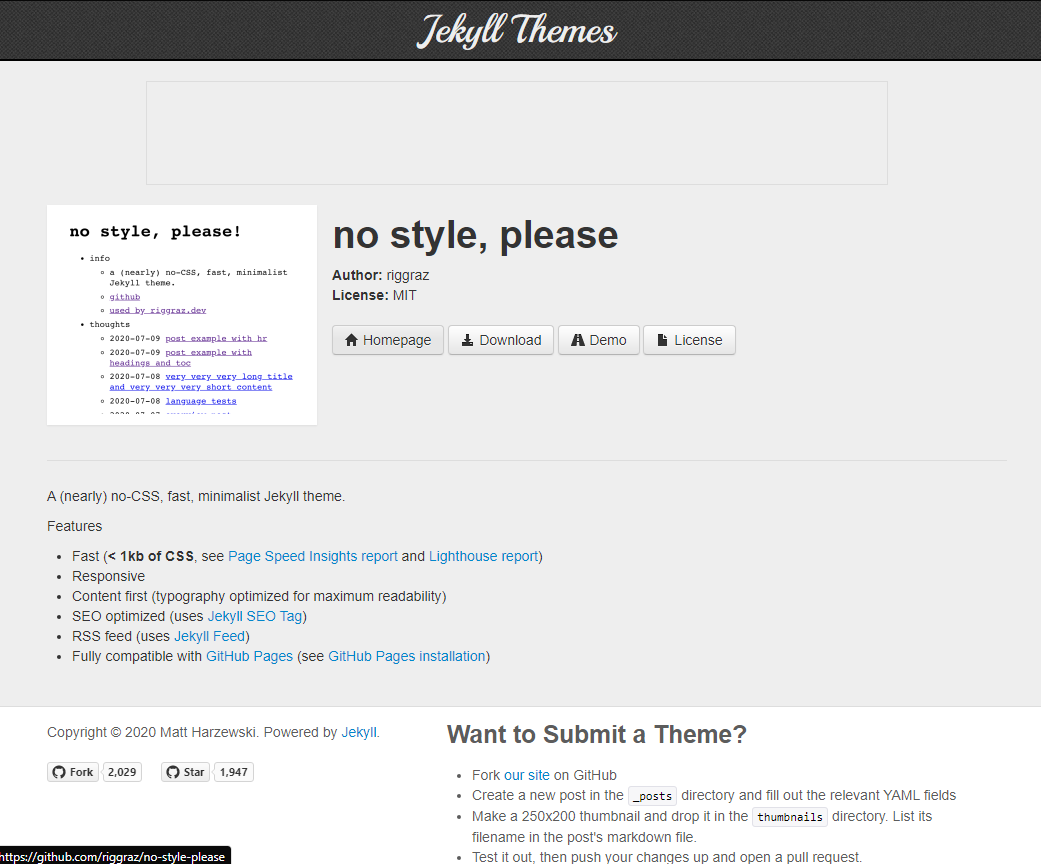The width and height of the screenshot is (1041, 864).
Task: Click the GitHub icon on Fork button
Action: click(59, 772)
